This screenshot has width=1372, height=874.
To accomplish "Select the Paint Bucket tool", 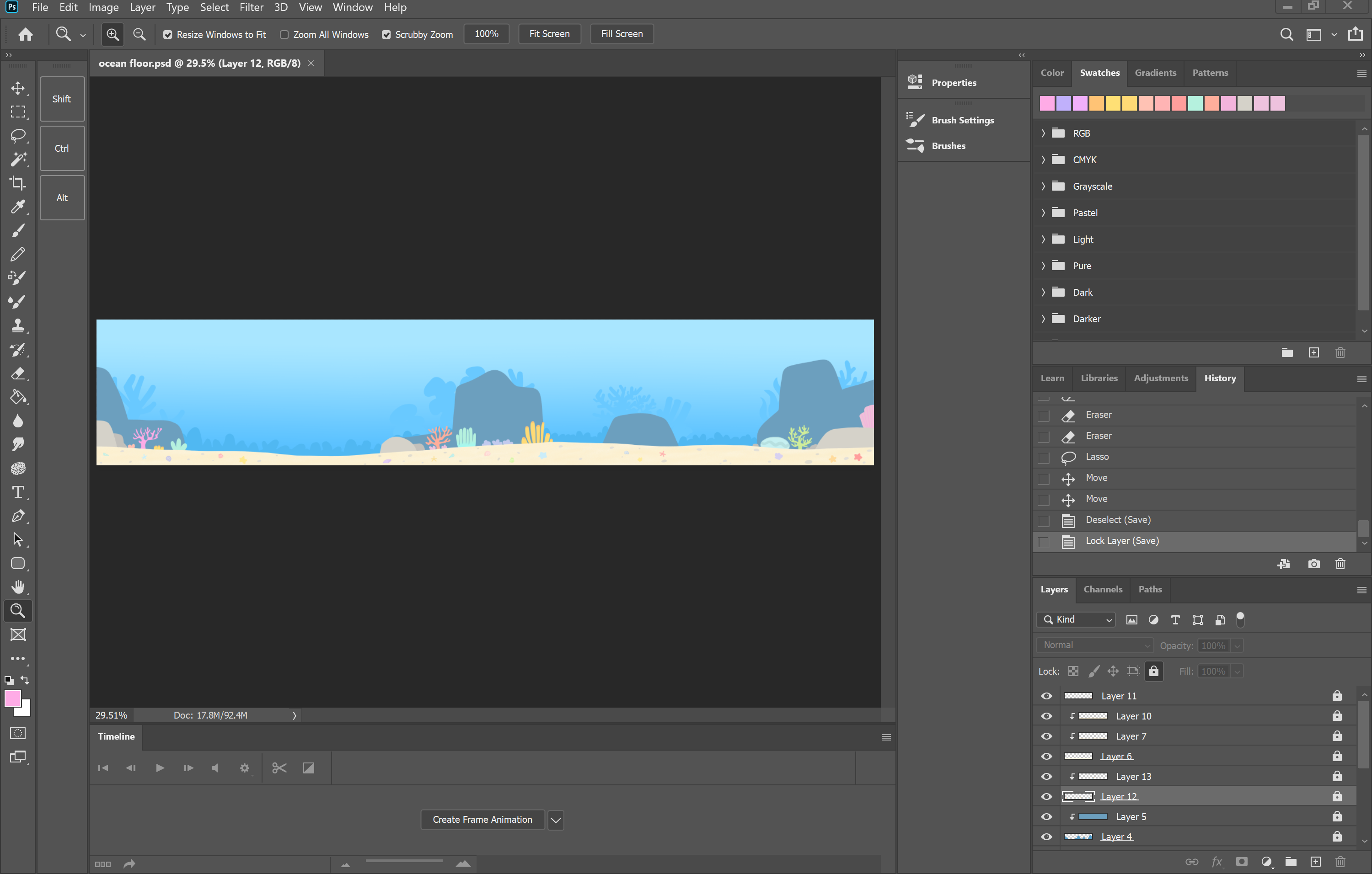I will point(18,397).
